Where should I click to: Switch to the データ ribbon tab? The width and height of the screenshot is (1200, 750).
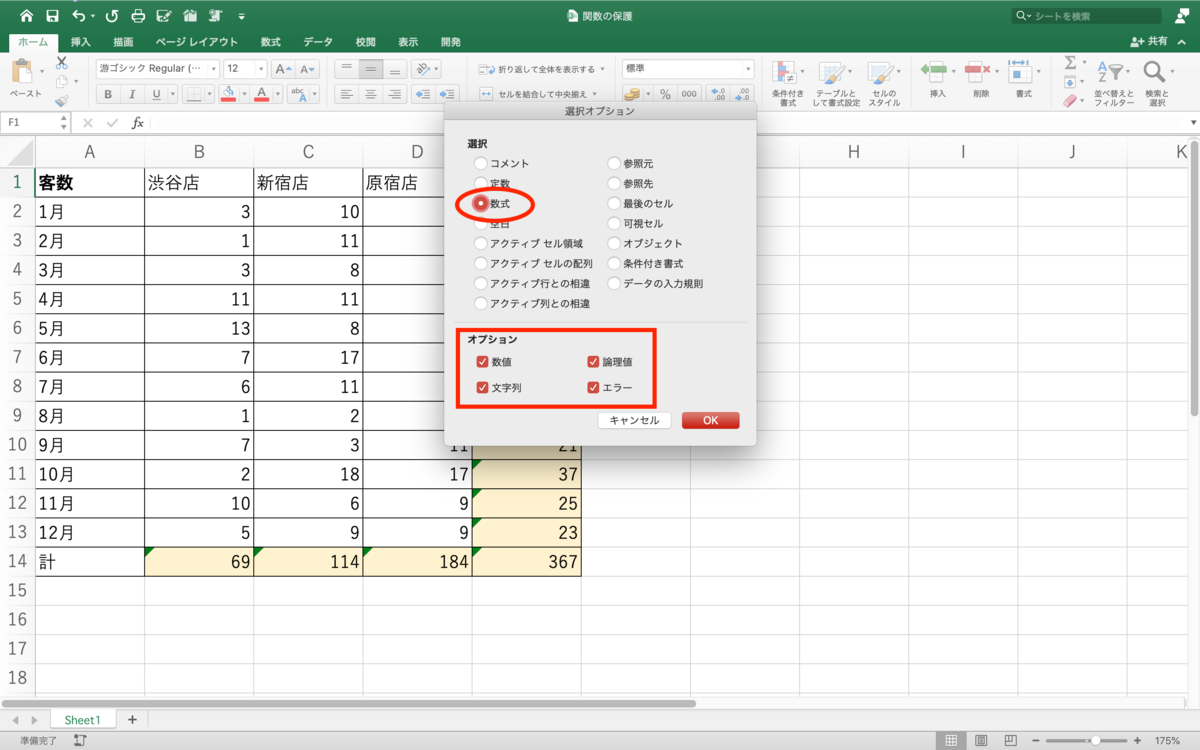[317, 42]
